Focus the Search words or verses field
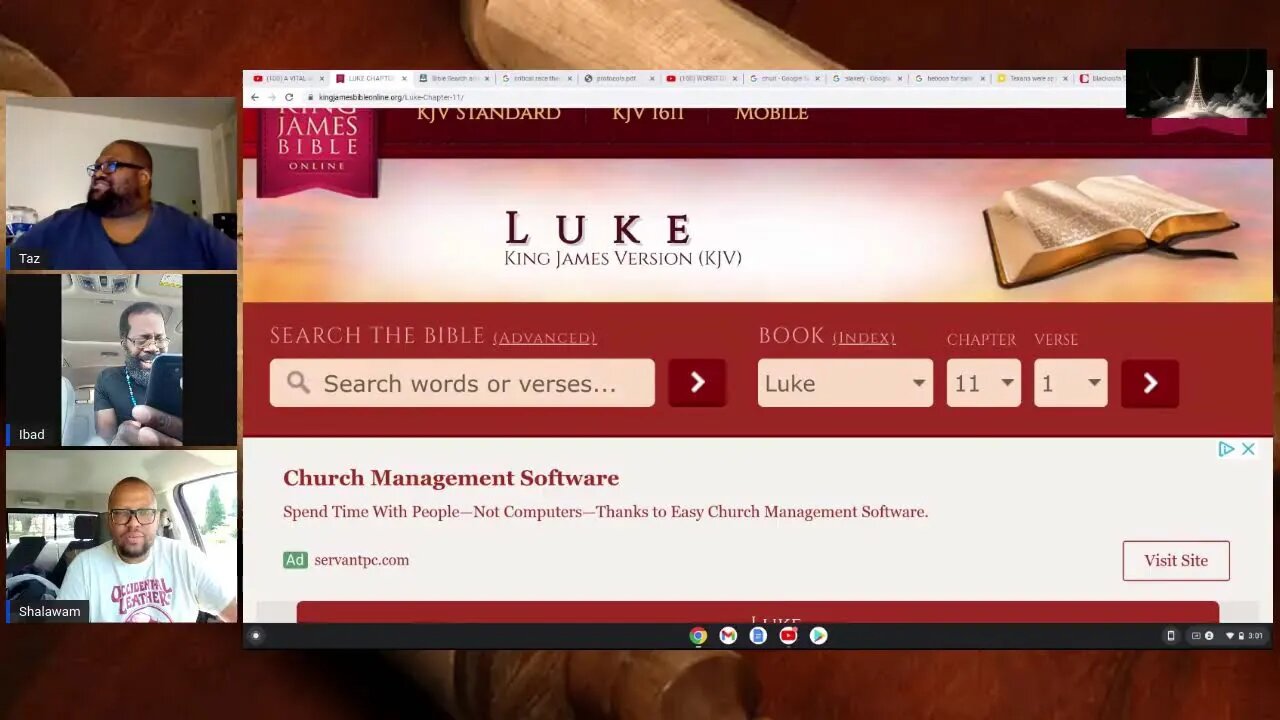This screenshot has height=720, width=1280. click(x=462, y=383)
